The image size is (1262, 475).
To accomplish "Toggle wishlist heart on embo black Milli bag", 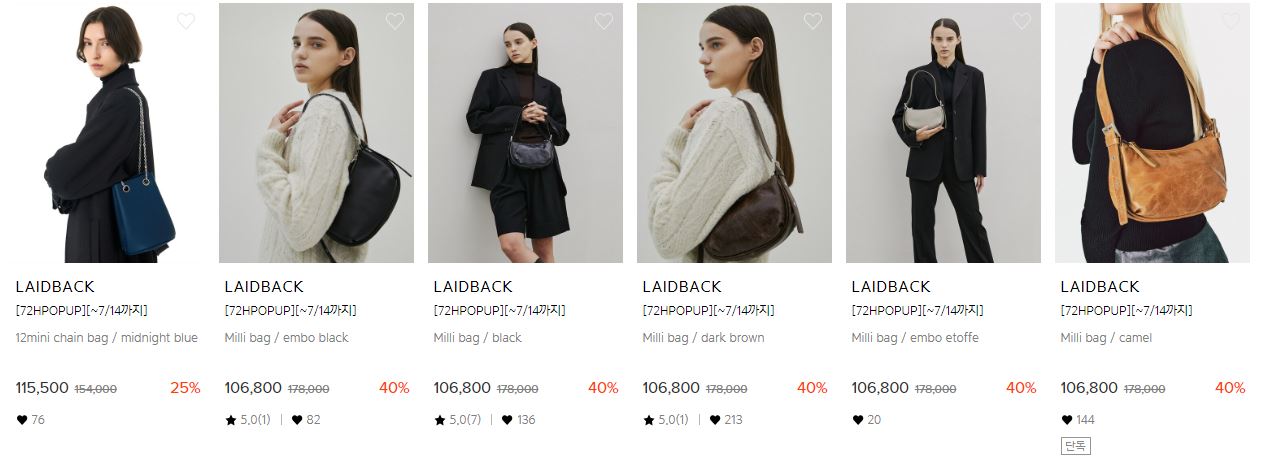I will (395, 21).
